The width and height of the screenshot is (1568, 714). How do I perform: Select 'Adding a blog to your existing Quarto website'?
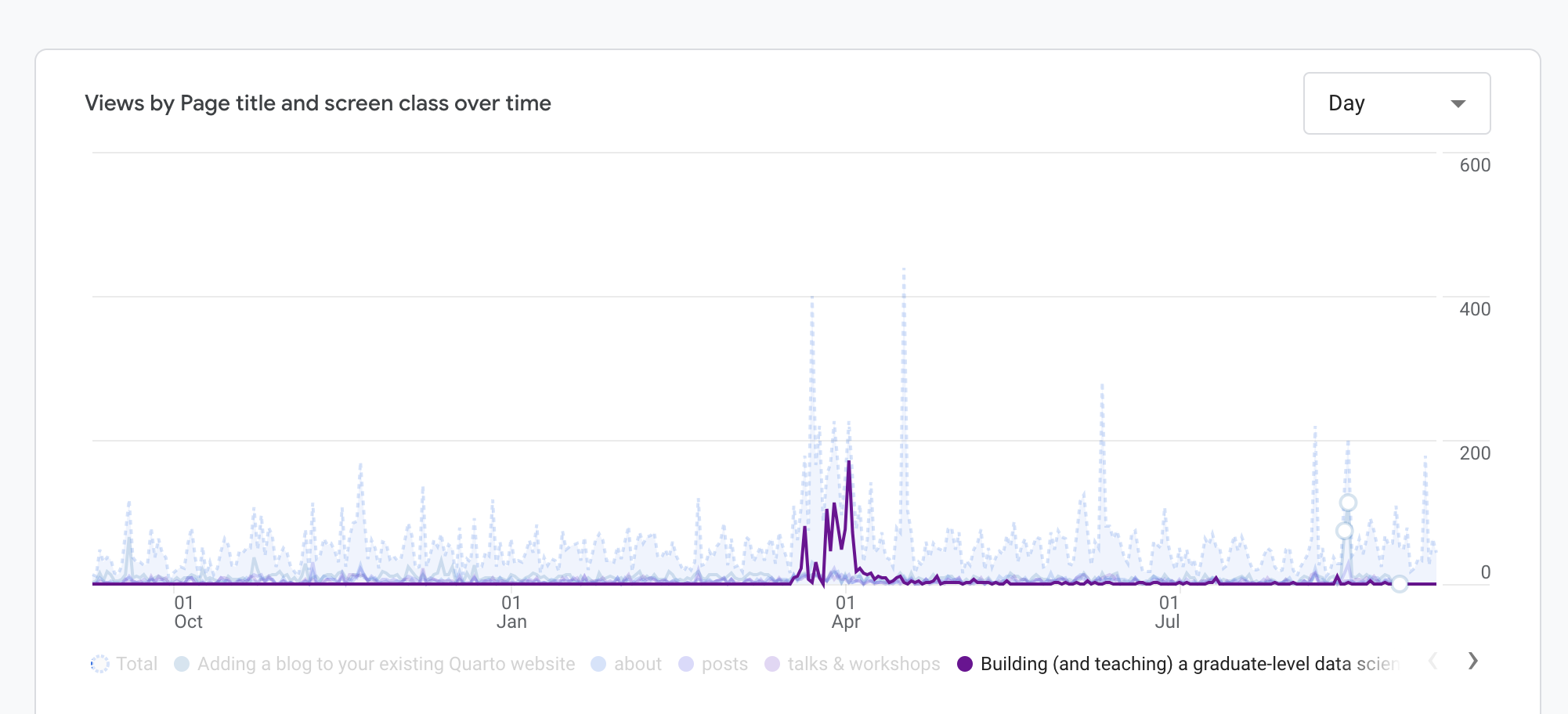385,664
